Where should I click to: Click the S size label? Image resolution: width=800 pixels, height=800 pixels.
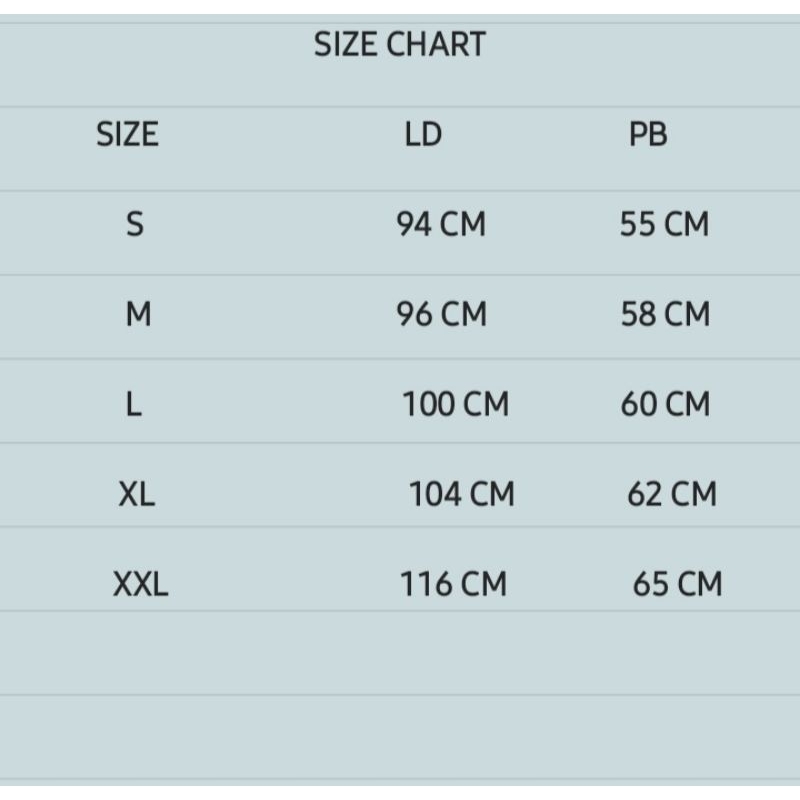tap(135, 224)
